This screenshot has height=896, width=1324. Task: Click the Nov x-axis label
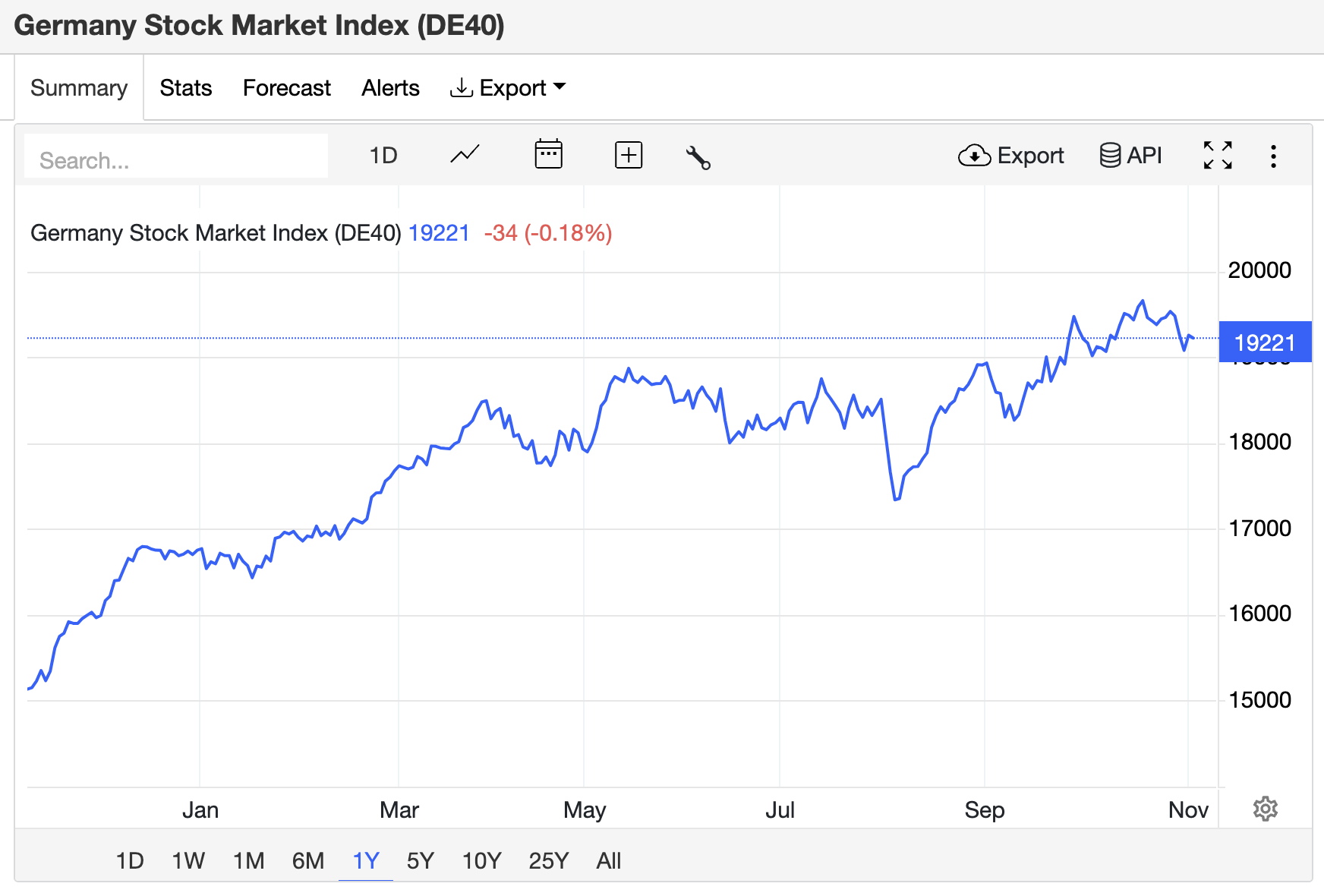click(1188, 810)
